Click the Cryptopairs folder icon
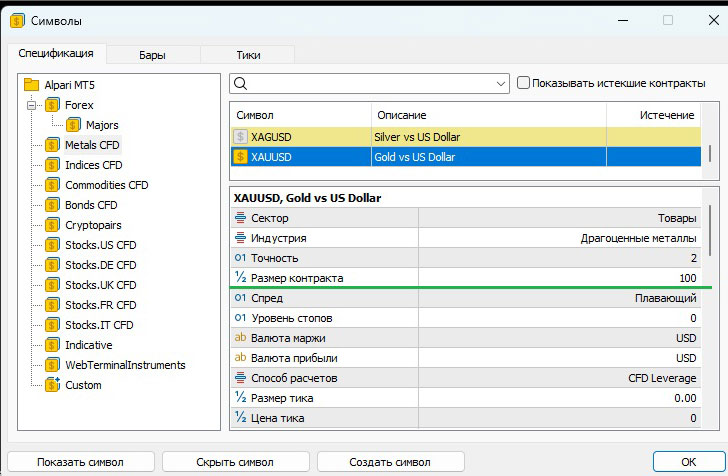Screen dimensions: 728x476 click(x=53, y=225)
